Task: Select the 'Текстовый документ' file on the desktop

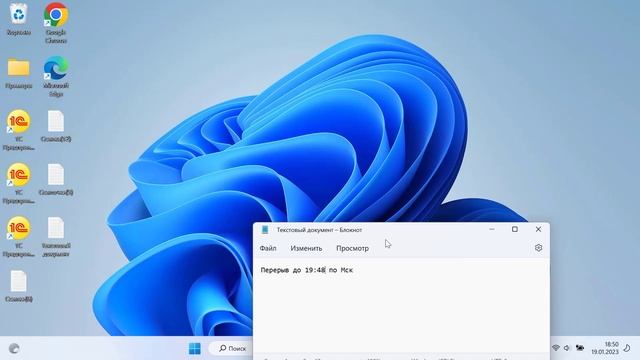Action: 56,237
